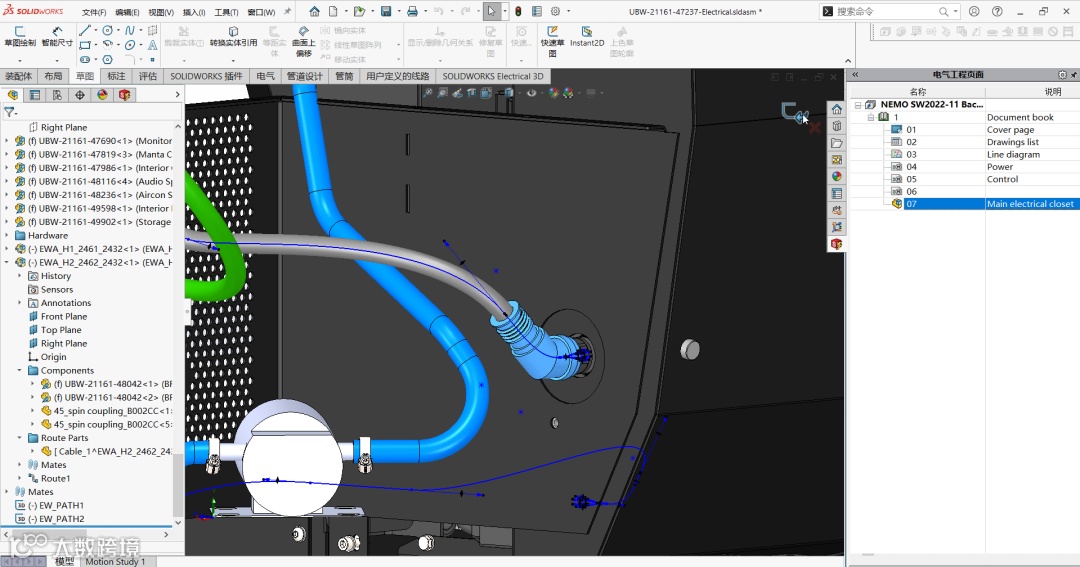Collapse the Components folder in tree
The width and height of the screenshot is (1080, 567).
point(19,371)
